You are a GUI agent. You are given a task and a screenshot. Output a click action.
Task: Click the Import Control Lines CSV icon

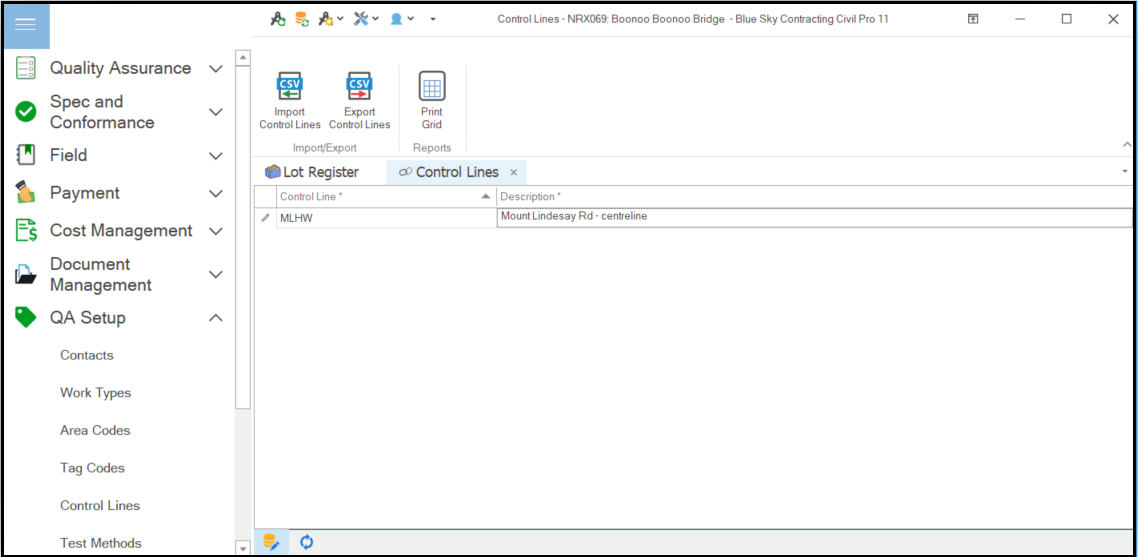click(x=290, y=87)
